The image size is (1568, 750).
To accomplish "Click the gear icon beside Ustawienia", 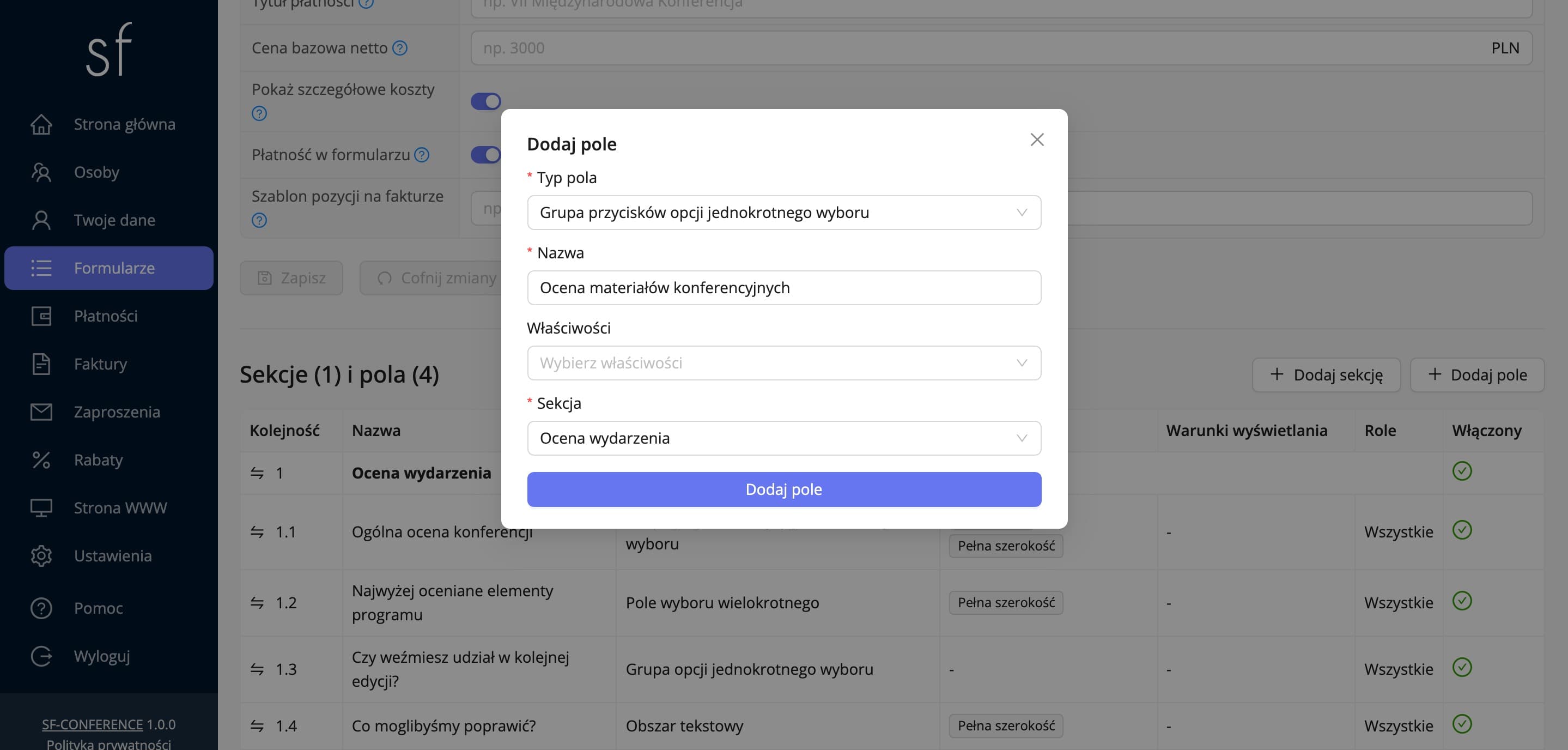I will pyautogui.click(x=41, y=556).
